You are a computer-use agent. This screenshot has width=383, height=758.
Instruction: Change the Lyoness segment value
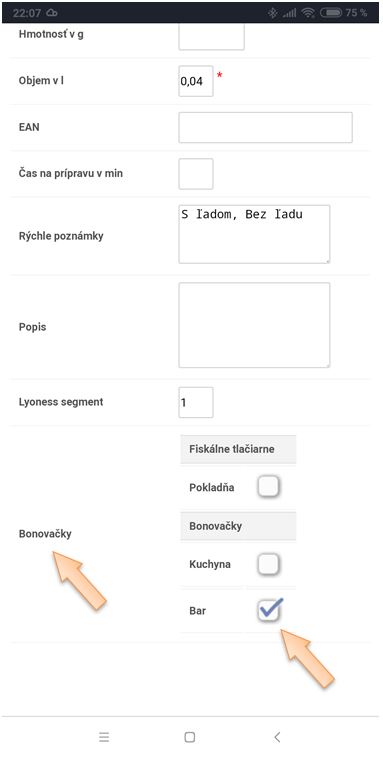196,402
